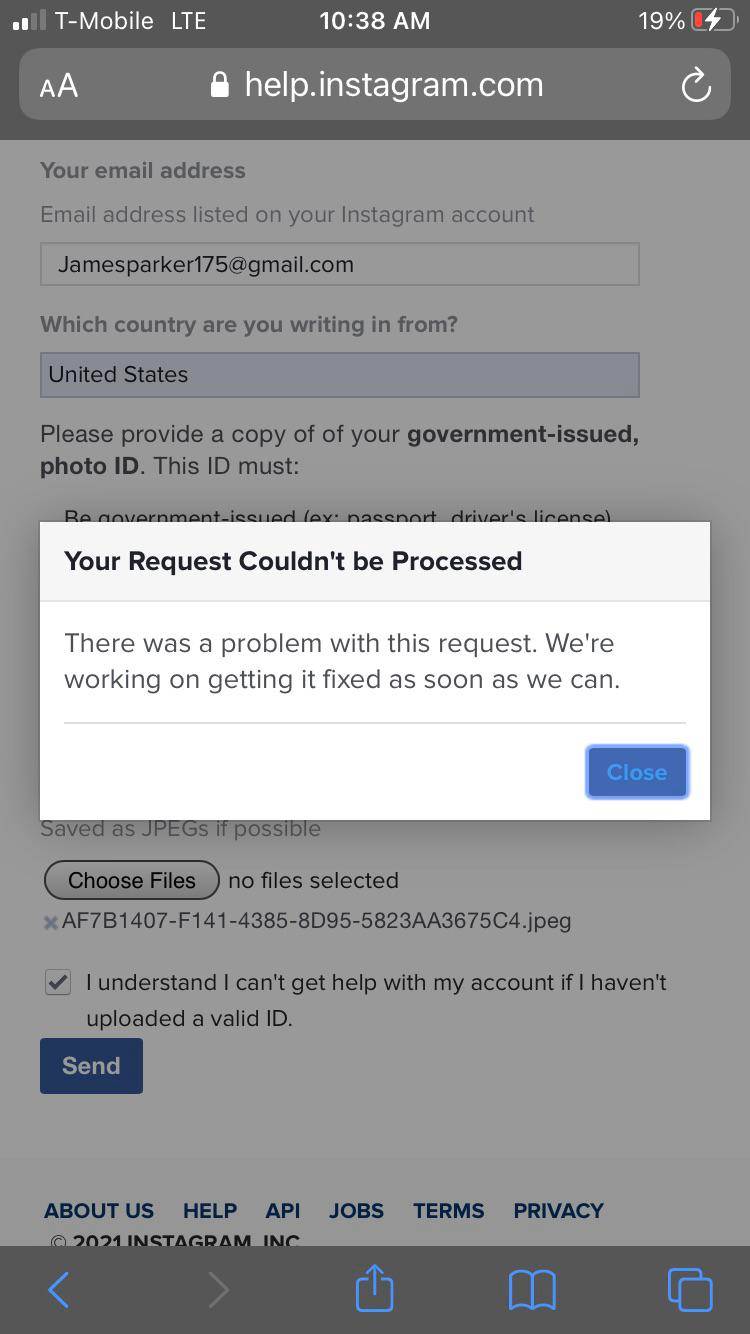Viewport: 750px width, 1334px height.
Task: Visit the TERMS page
Action: point(448,1210)
